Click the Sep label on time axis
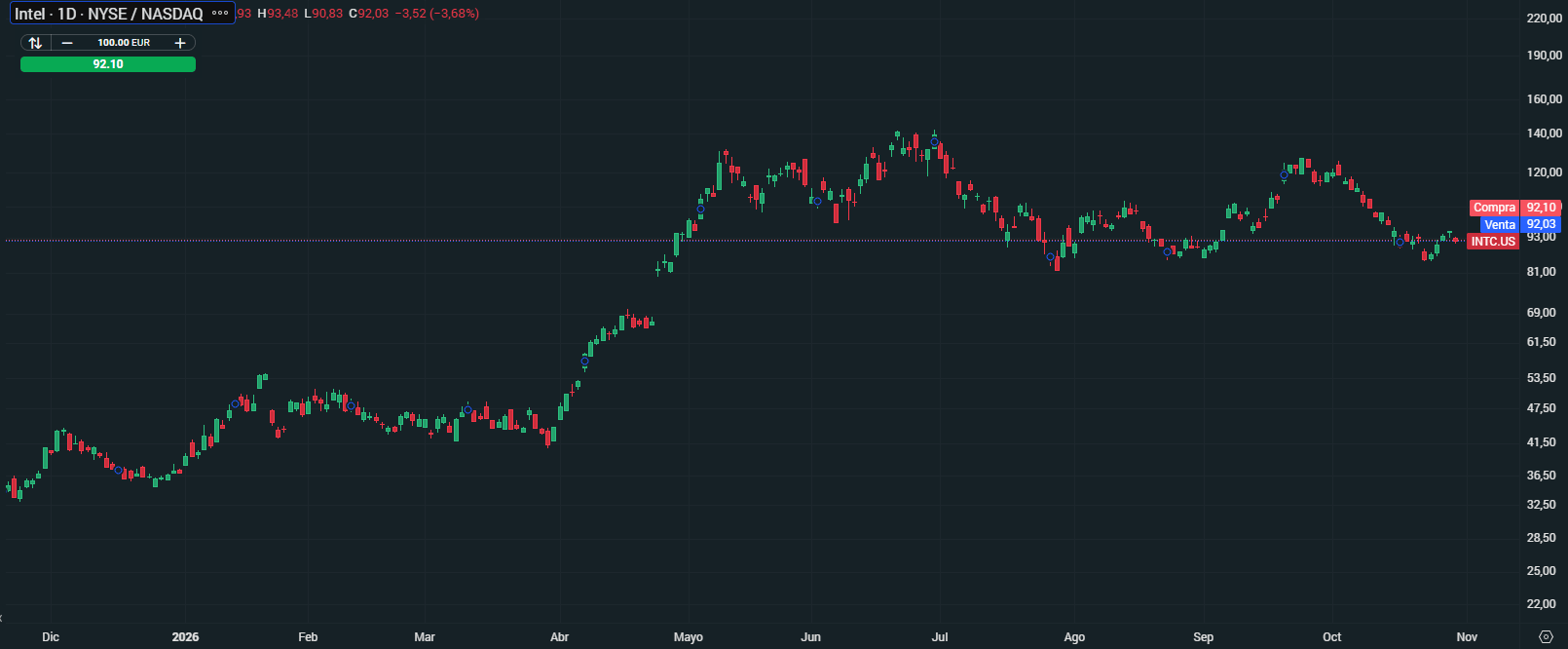 [x=1204, y=637]
